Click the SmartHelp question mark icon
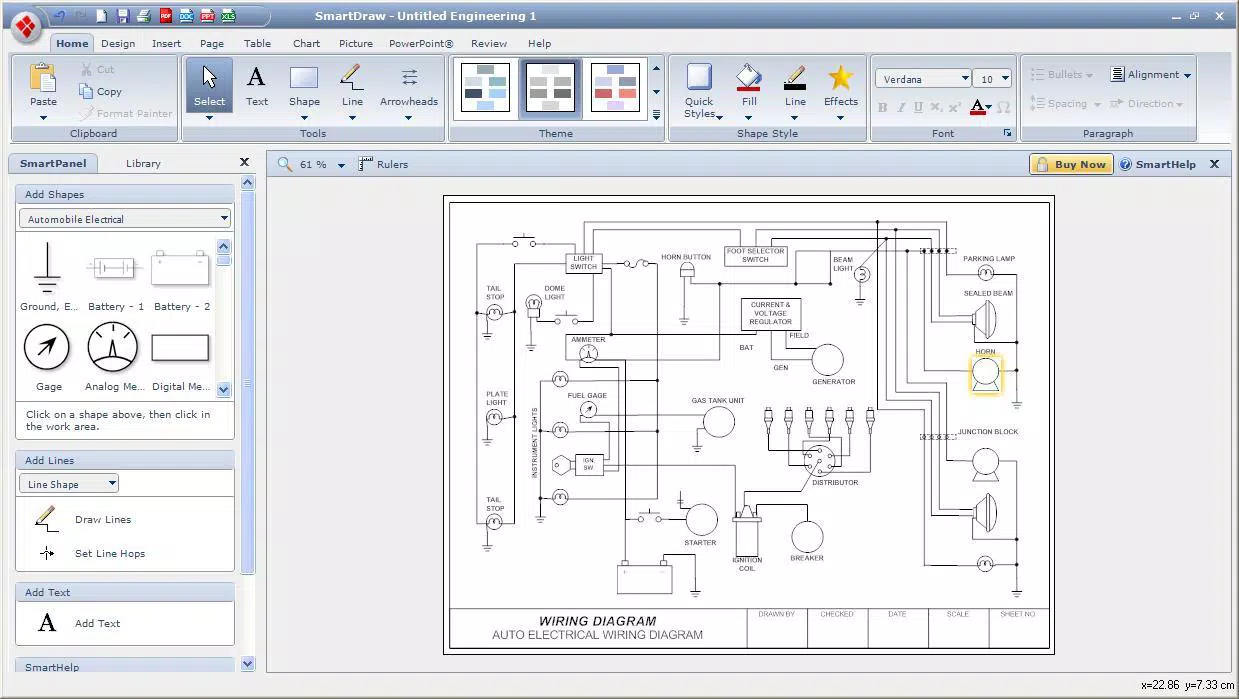This screenshot has width=1239, height=699. pyautogui.click(x=1126, y=164)
